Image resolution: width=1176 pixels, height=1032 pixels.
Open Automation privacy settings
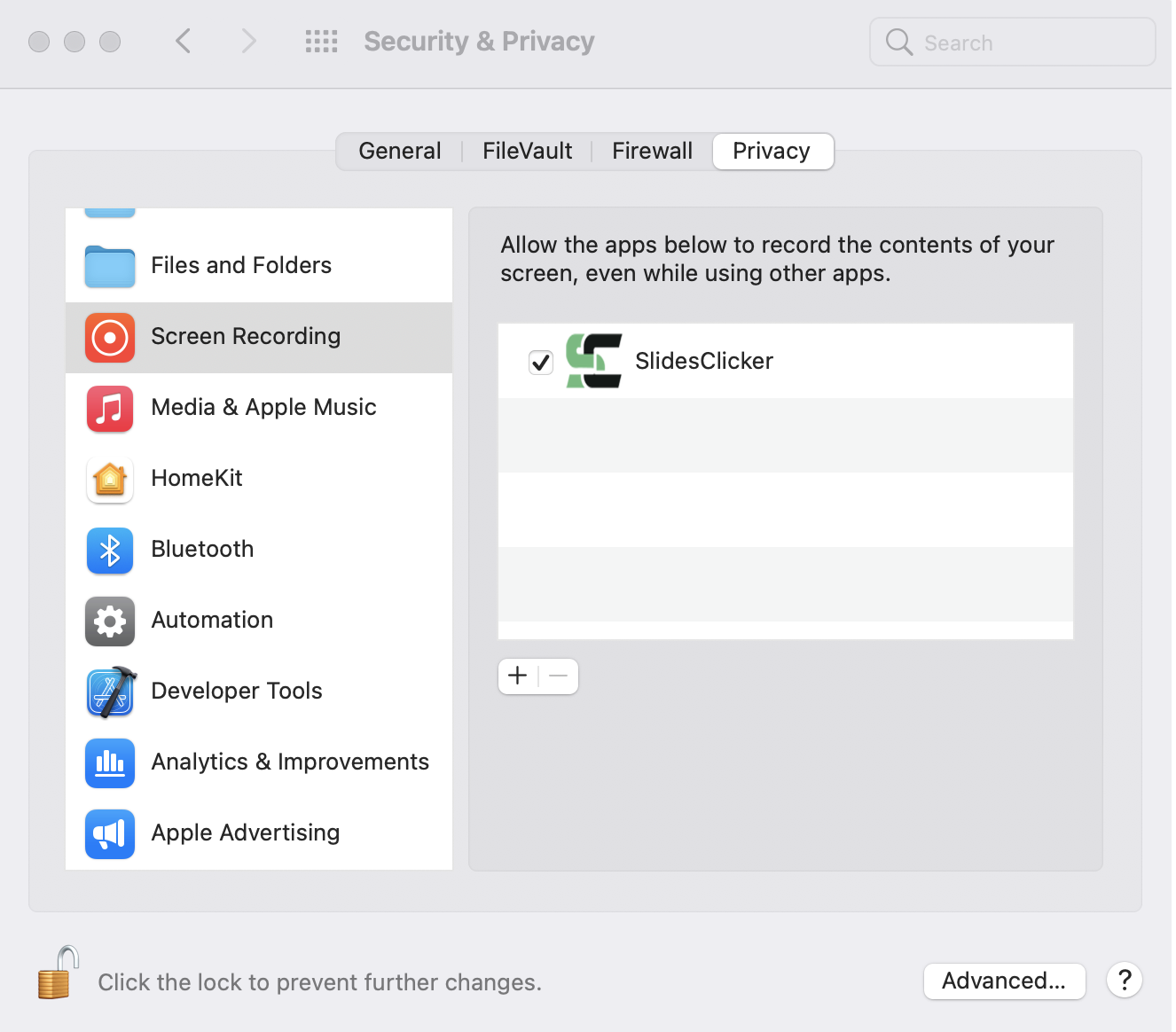tap(259, 622)
